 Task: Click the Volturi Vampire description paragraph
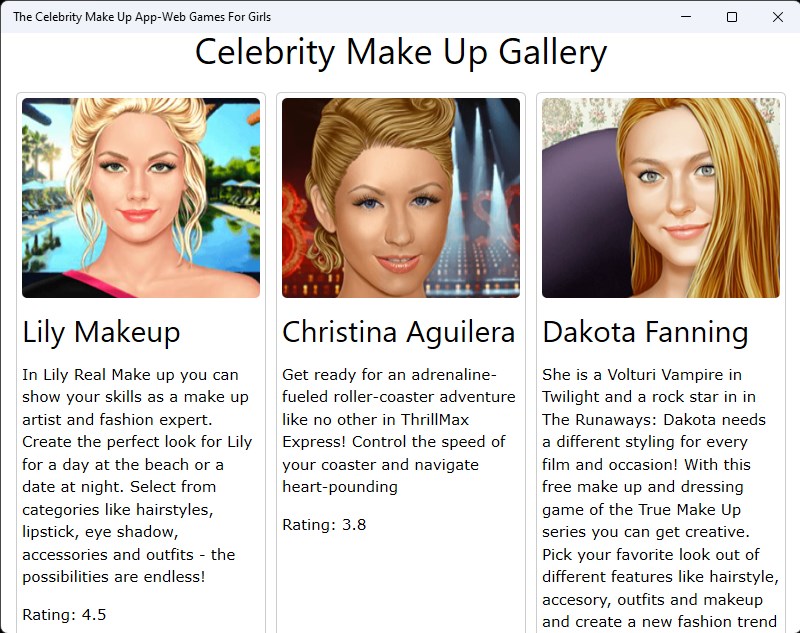coord(661,498)
